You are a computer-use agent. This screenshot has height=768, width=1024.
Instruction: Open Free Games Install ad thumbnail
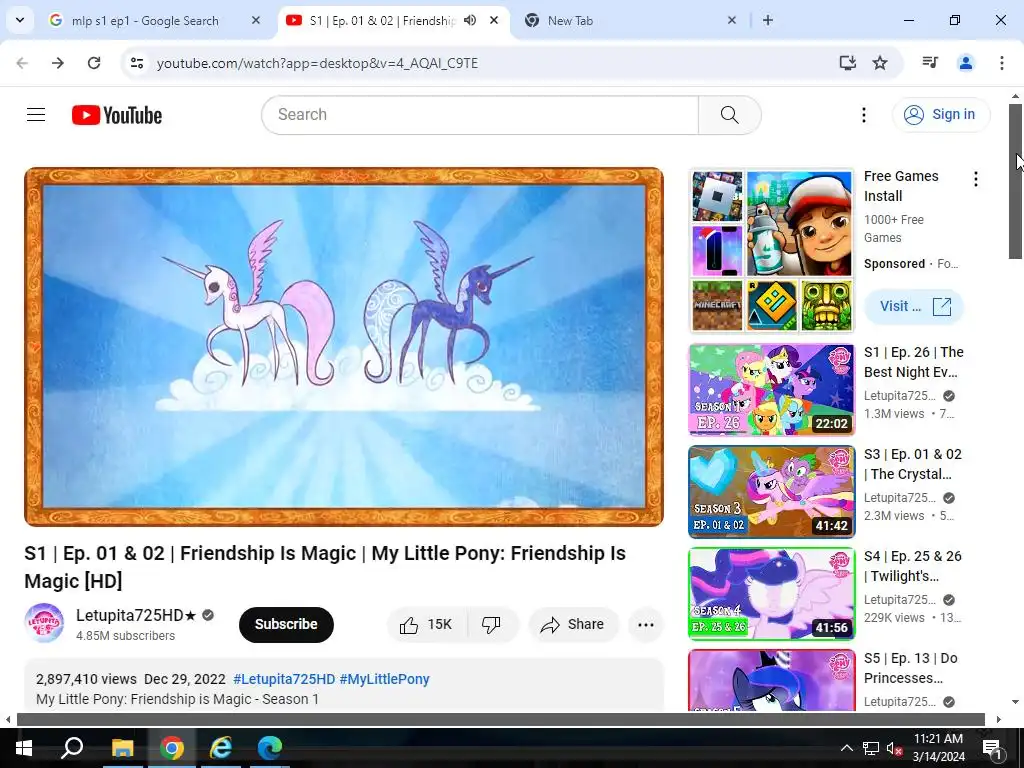[772, 251]
